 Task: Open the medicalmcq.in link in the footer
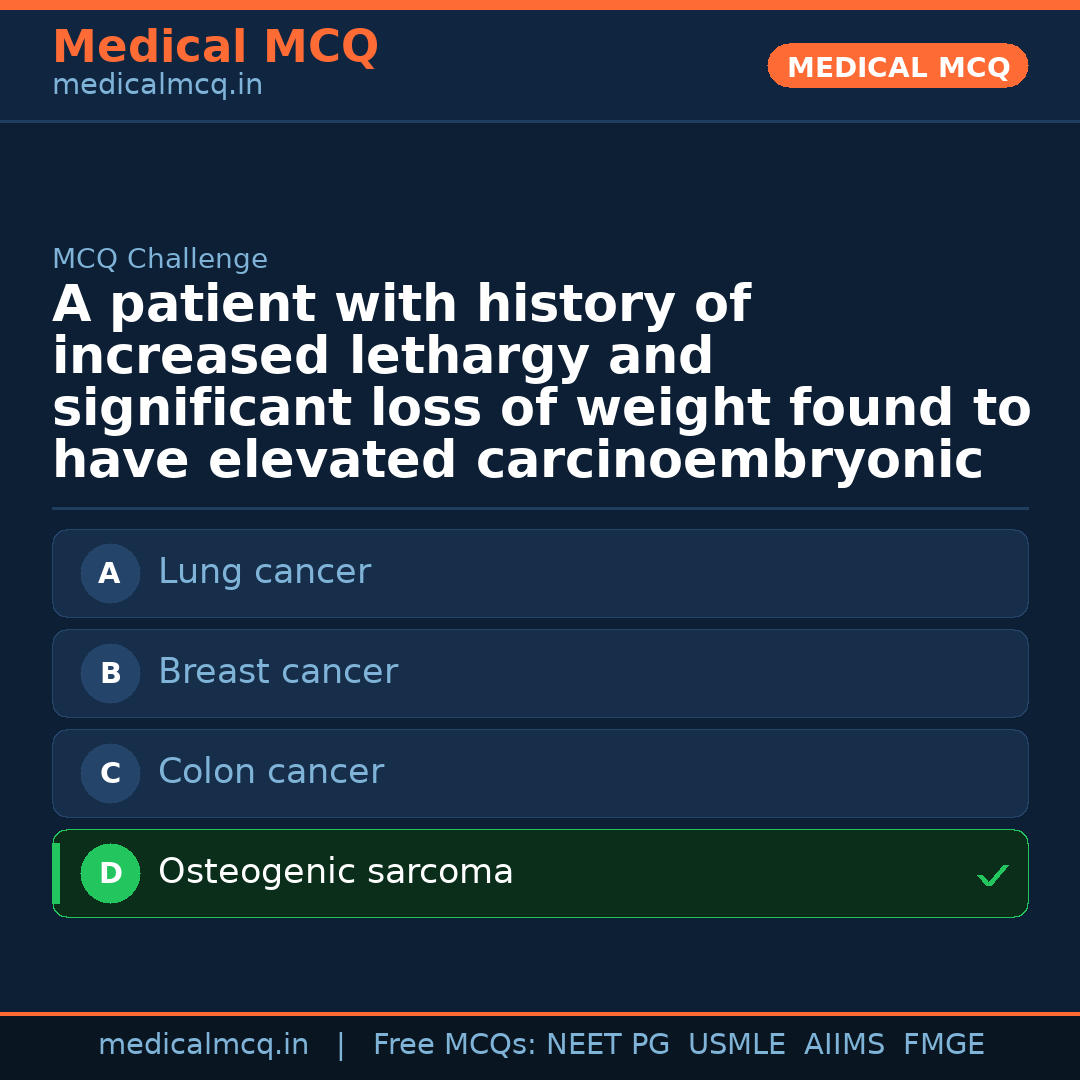click(204, 1043)
